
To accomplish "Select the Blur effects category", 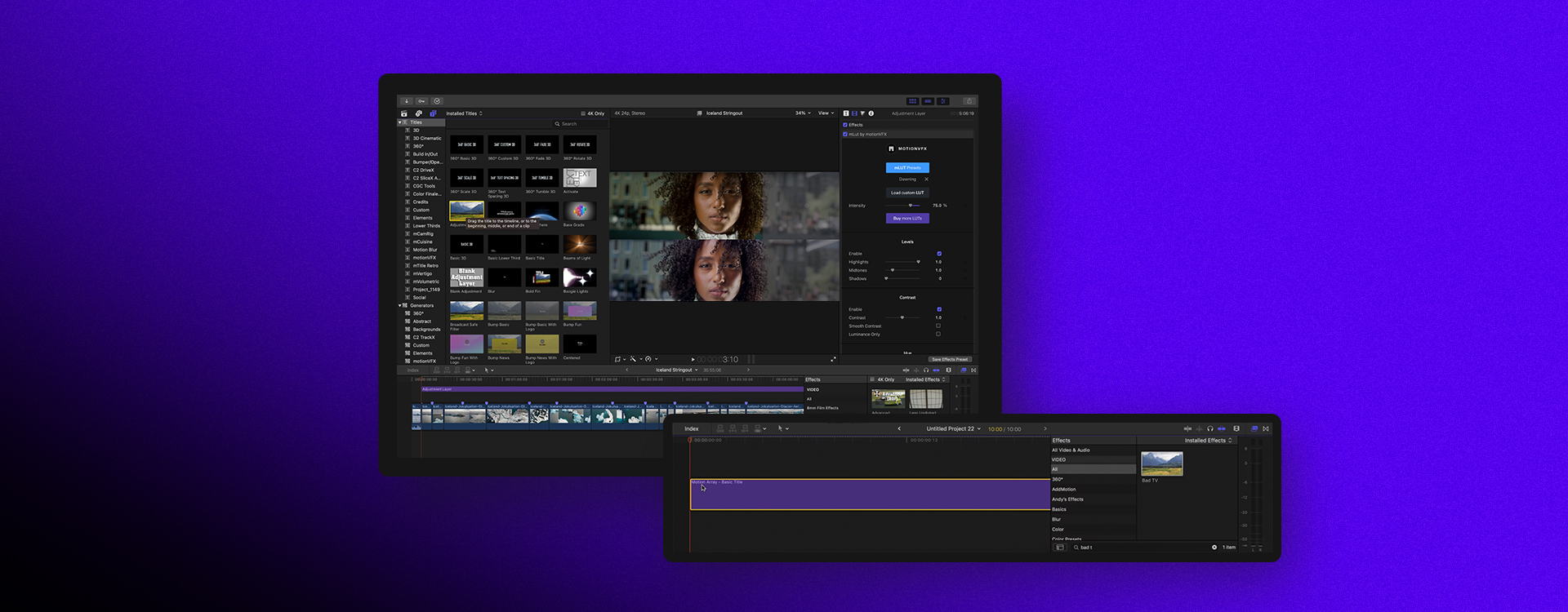I will pos(1057,519).
